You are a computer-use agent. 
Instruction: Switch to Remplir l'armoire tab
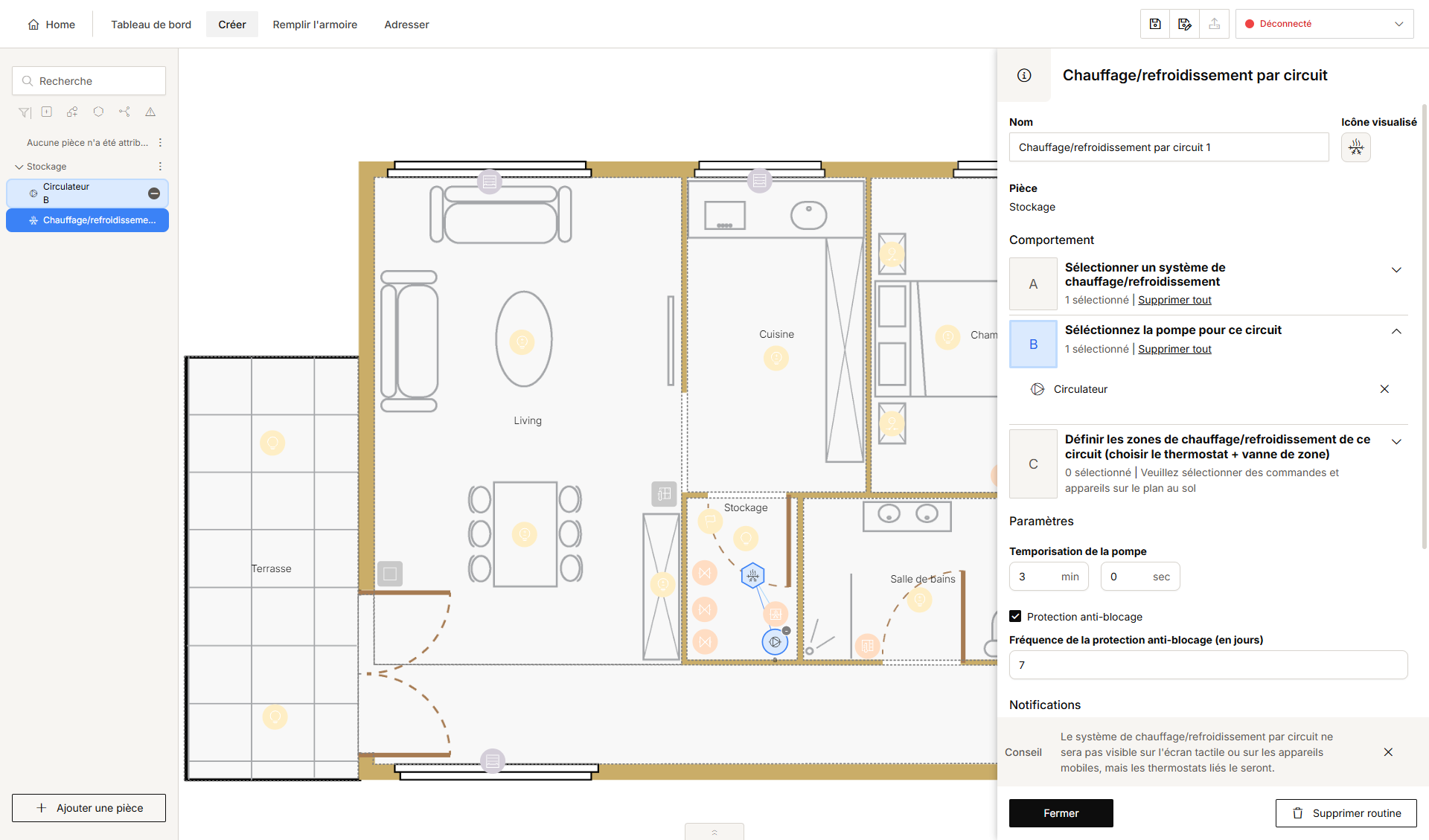tap(315, 25)
